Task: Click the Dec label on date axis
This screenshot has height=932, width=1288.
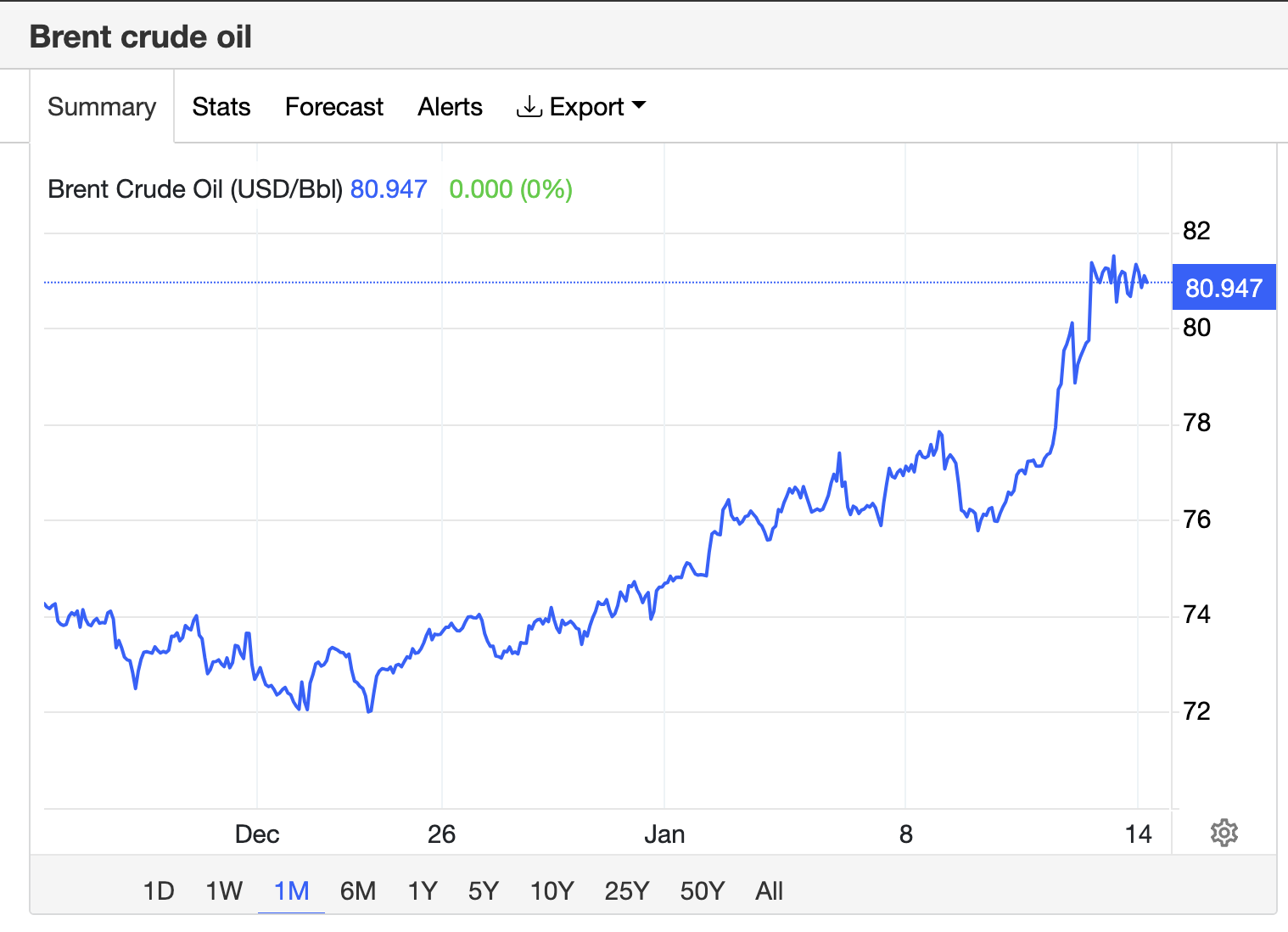Action: coord(257,834)
